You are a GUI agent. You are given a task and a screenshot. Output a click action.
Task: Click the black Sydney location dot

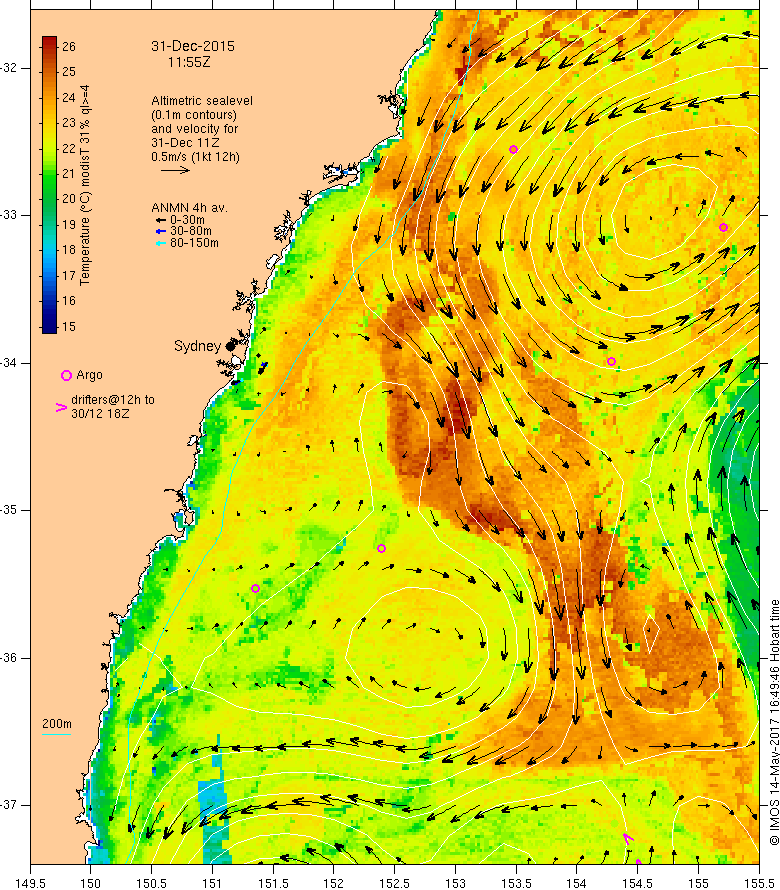230,346
